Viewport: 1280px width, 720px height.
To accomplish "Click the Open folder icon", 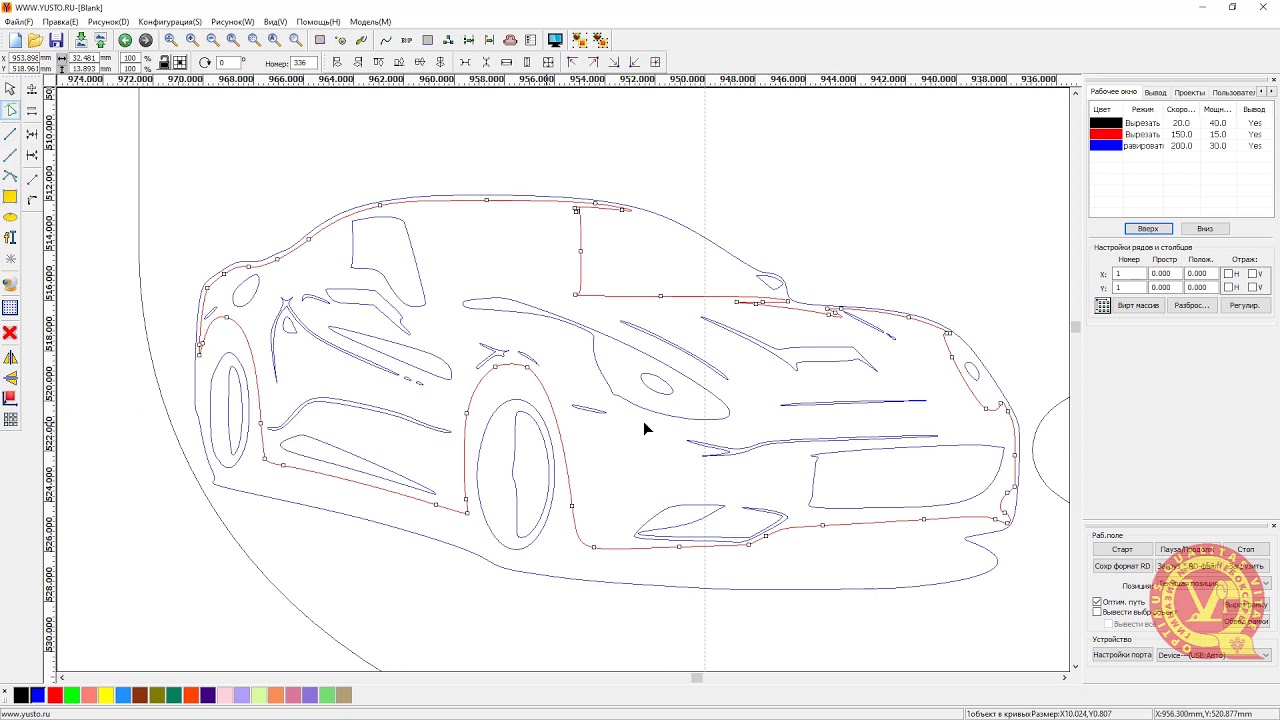I will [x=35, y=40].
